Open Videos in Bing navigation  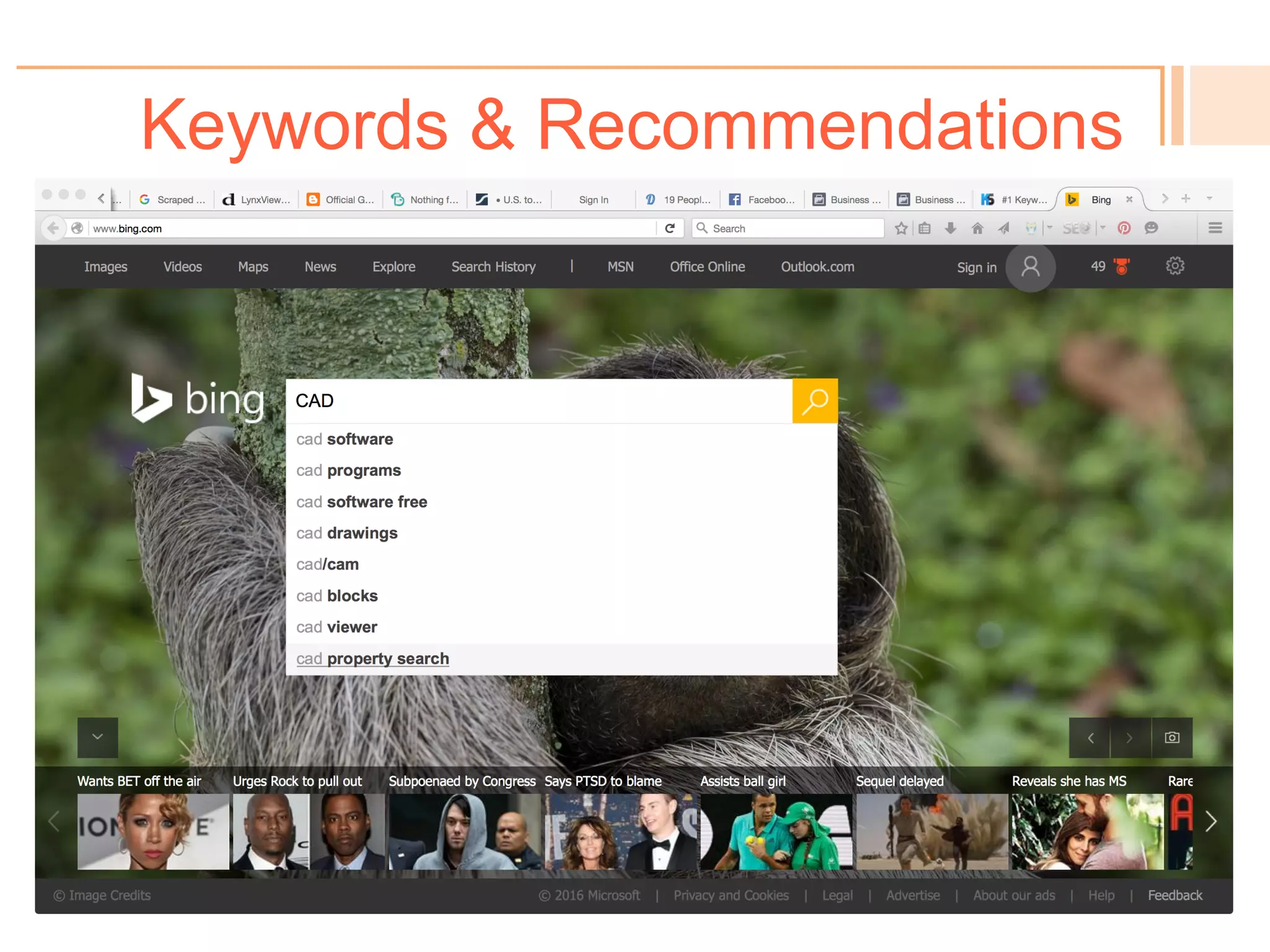(182, 267)
